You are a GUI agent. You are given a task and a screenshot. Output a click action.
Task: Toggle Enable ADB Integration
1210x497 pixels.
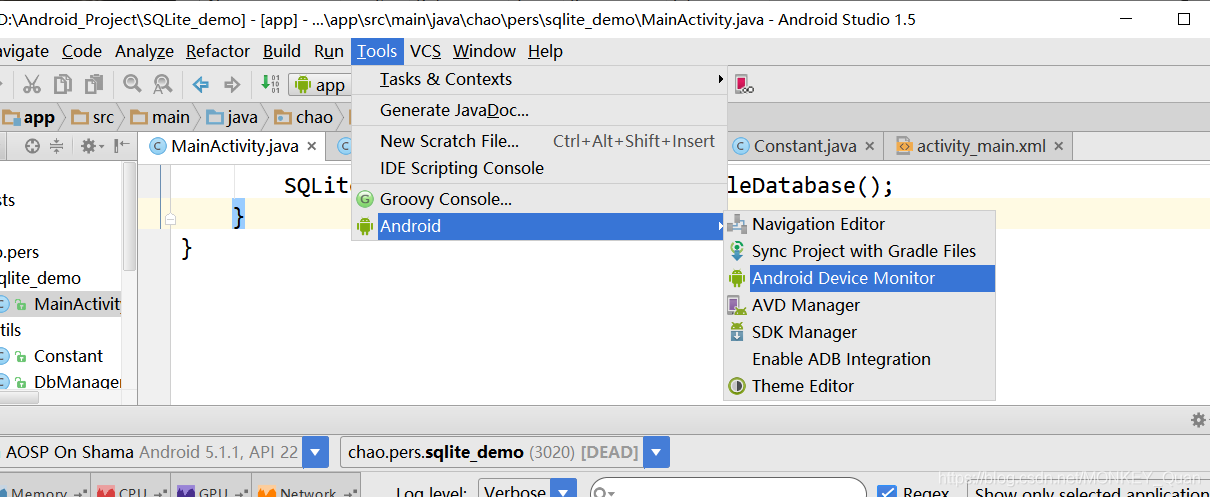click(860, 359)
